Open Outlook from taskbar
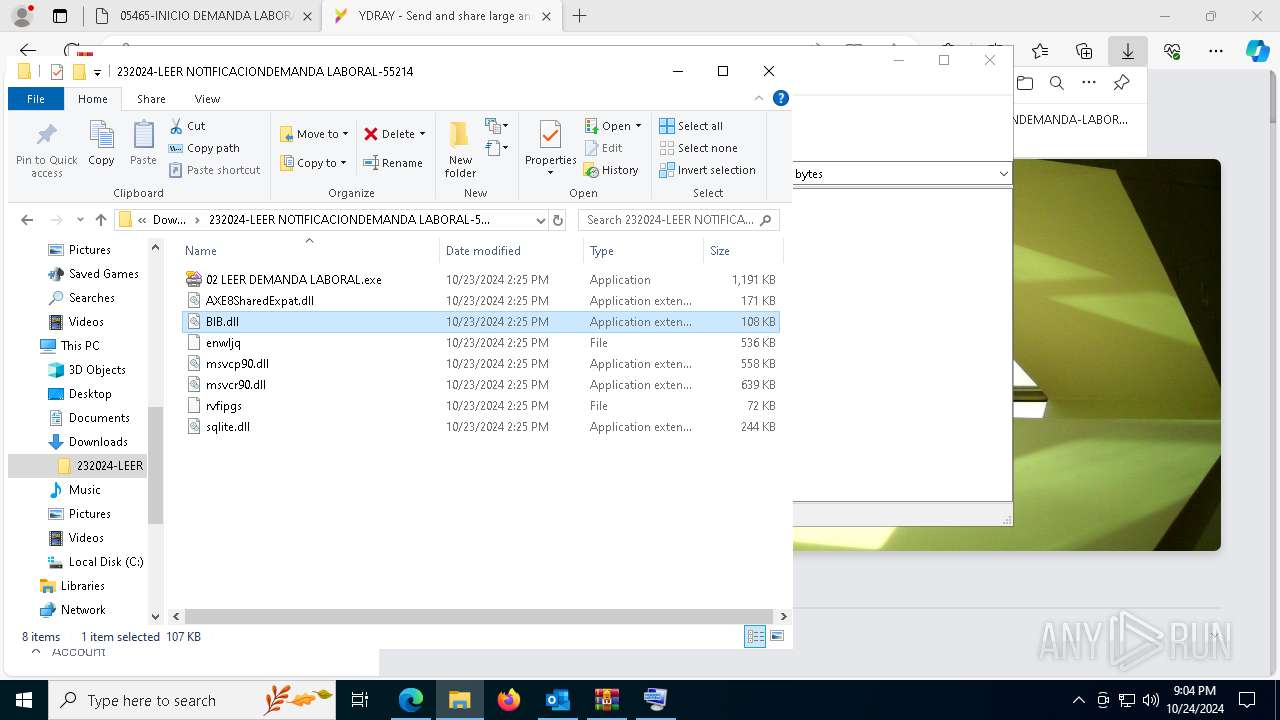Screen dimensions: 1280x720 pos(557,700)
